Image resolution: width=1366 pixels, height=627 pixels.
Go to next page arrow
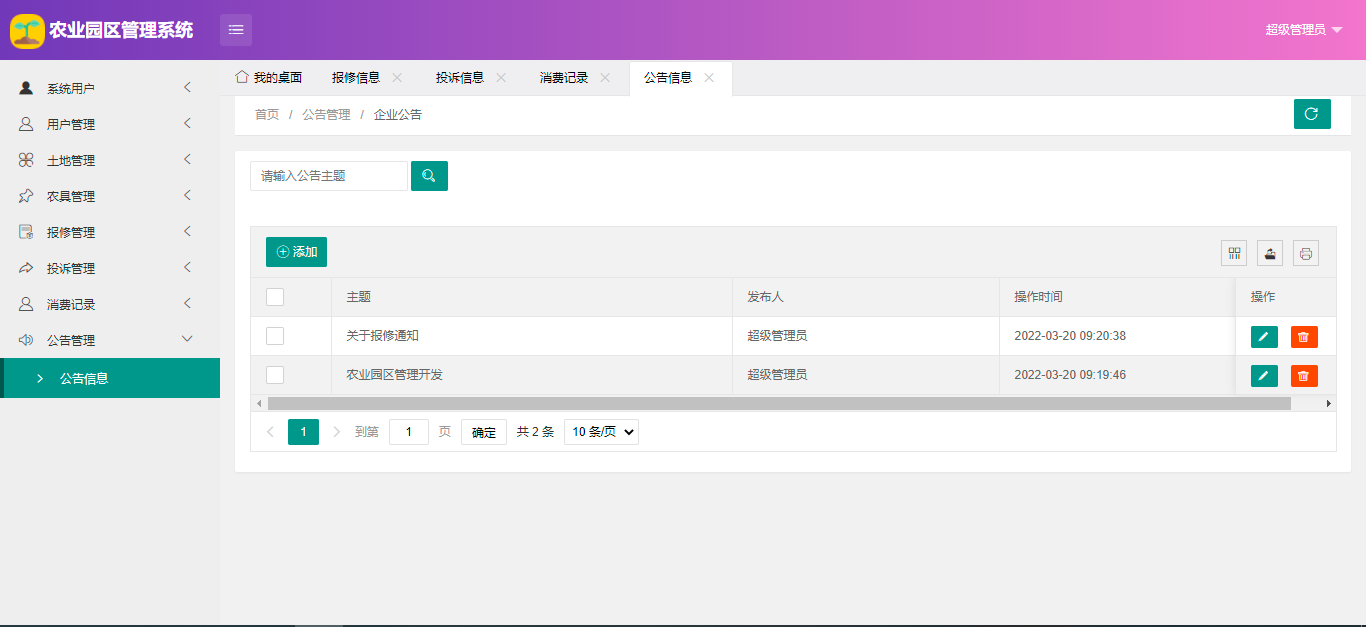click(336, 432)
